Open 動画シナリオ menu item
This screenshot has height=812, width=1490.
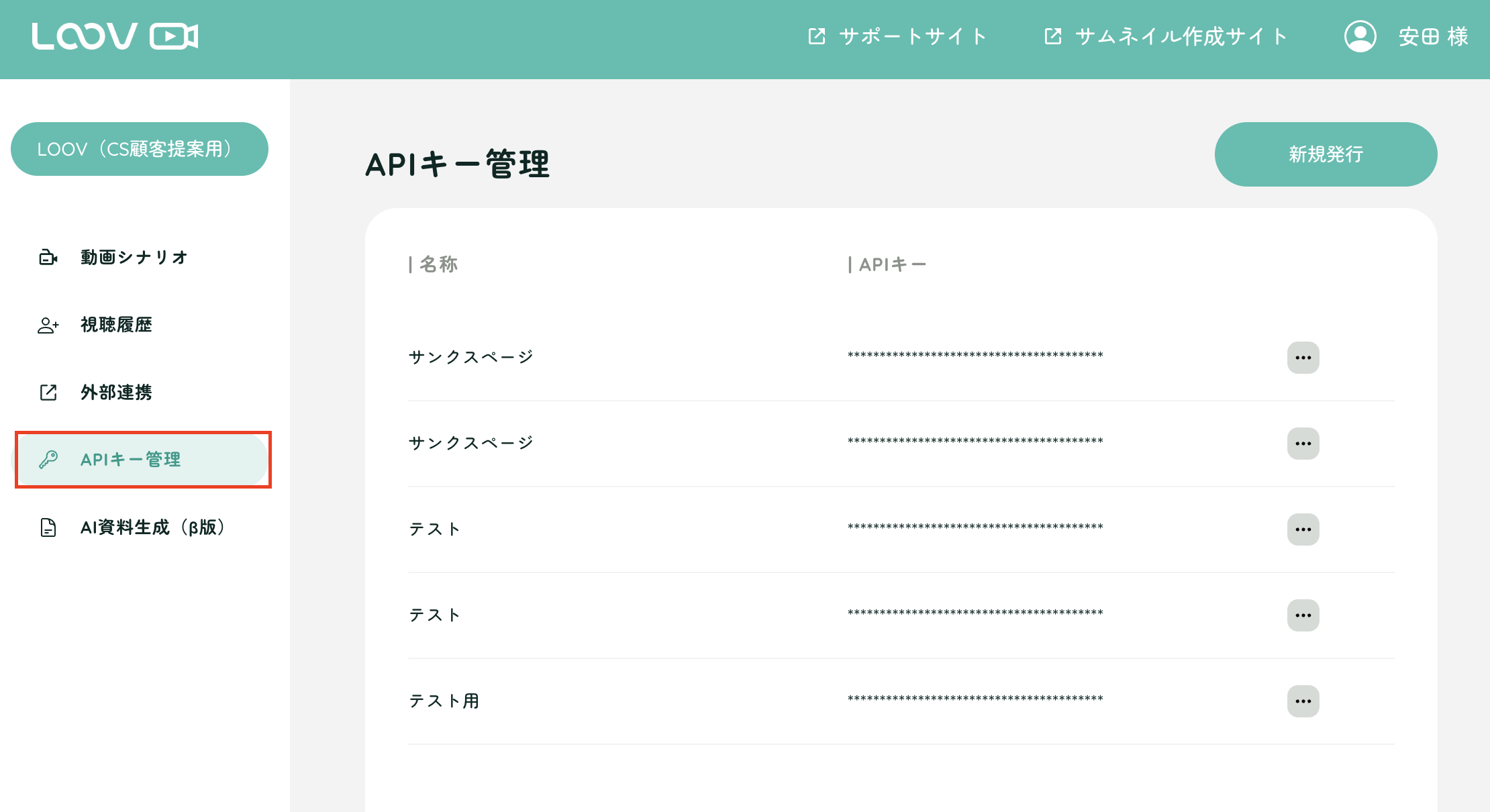coord(134,257)
